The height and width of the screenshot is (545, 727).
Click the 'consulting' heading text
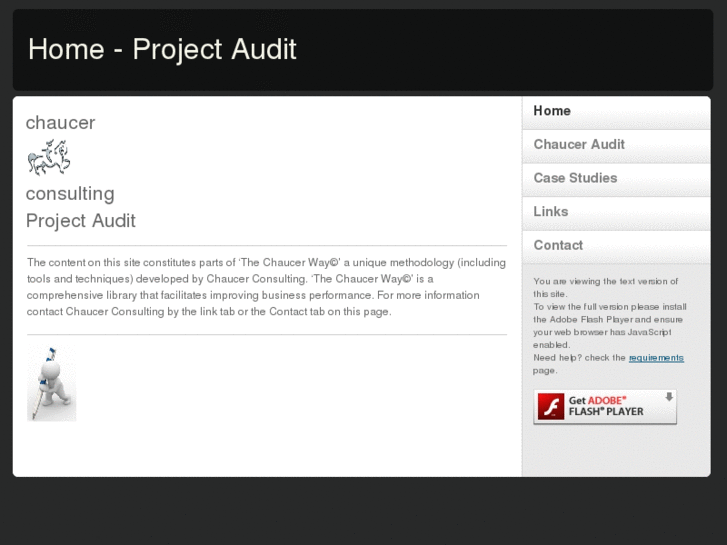point(70,194)
